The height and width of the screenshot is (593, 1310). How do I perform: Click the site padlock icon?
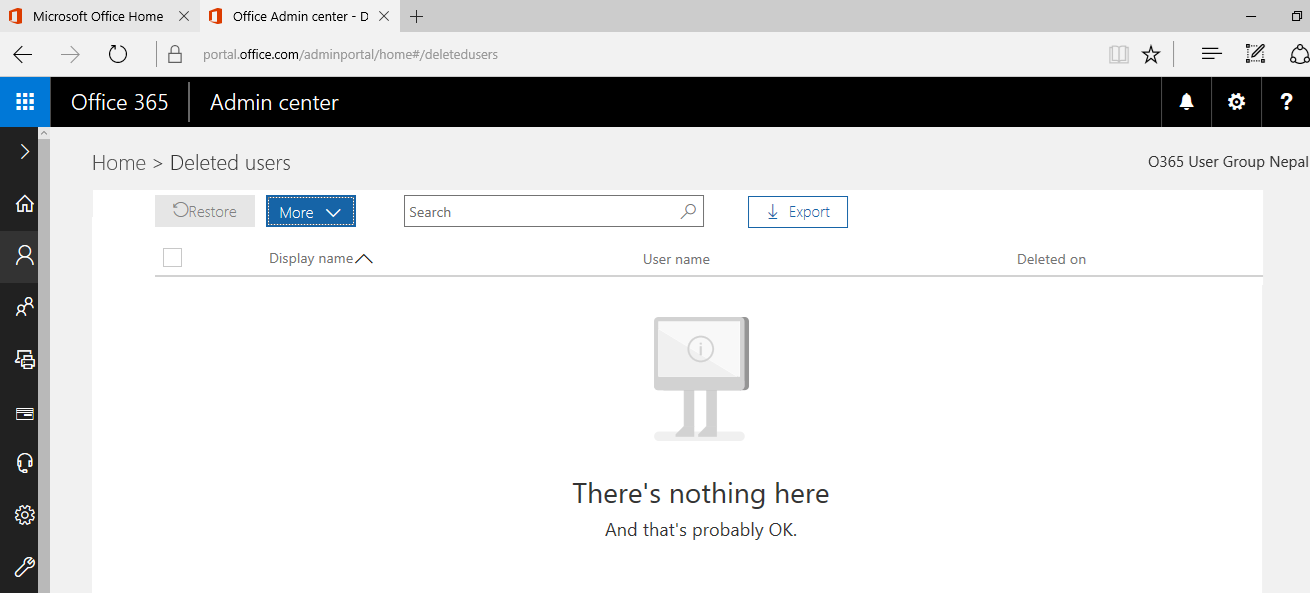coord(176,54)
